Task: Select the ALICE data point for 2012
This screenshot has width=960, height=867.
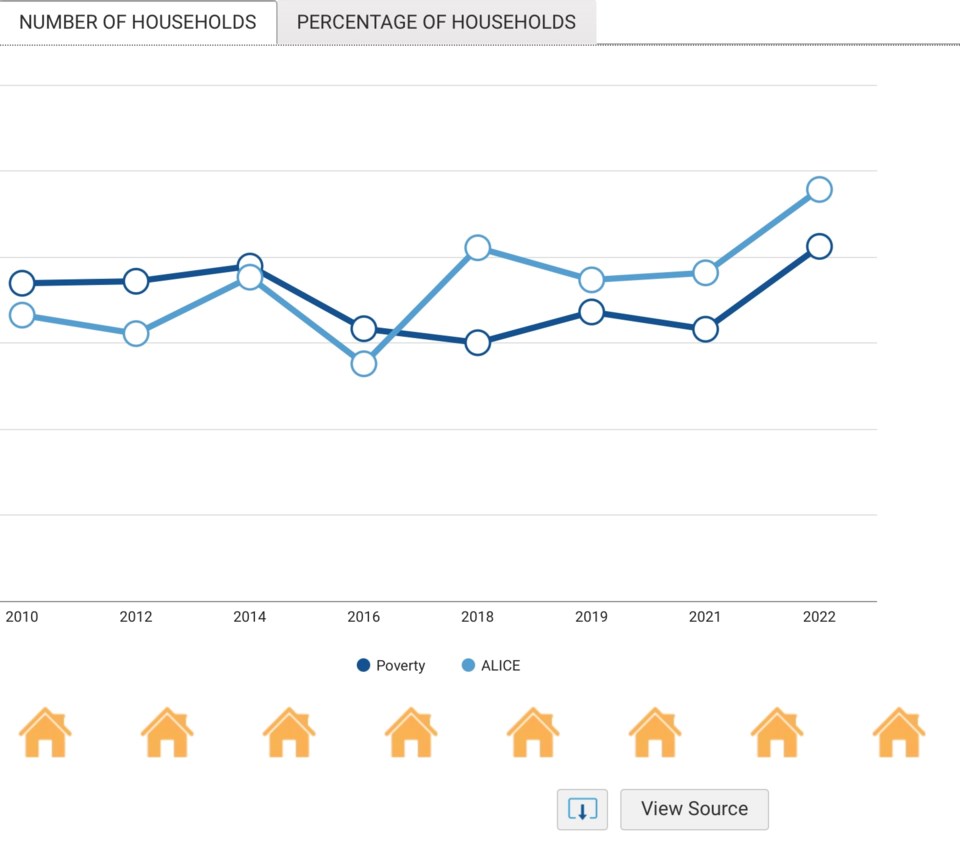Action: coord(136,334)
